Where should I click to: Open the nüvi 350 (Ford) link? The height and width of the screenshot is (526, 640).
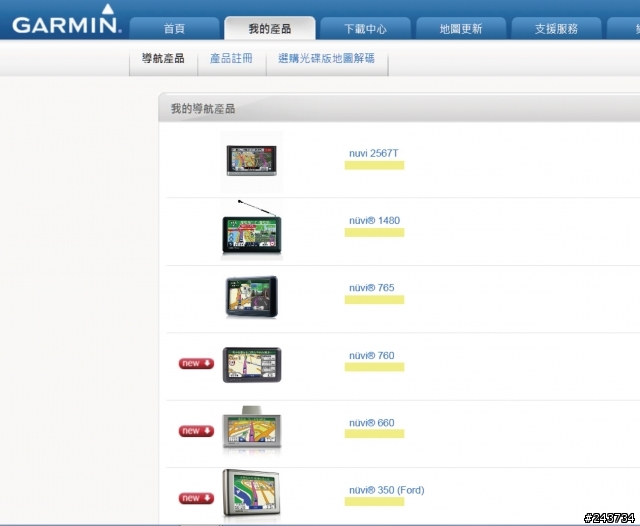[x=387, y=490]
